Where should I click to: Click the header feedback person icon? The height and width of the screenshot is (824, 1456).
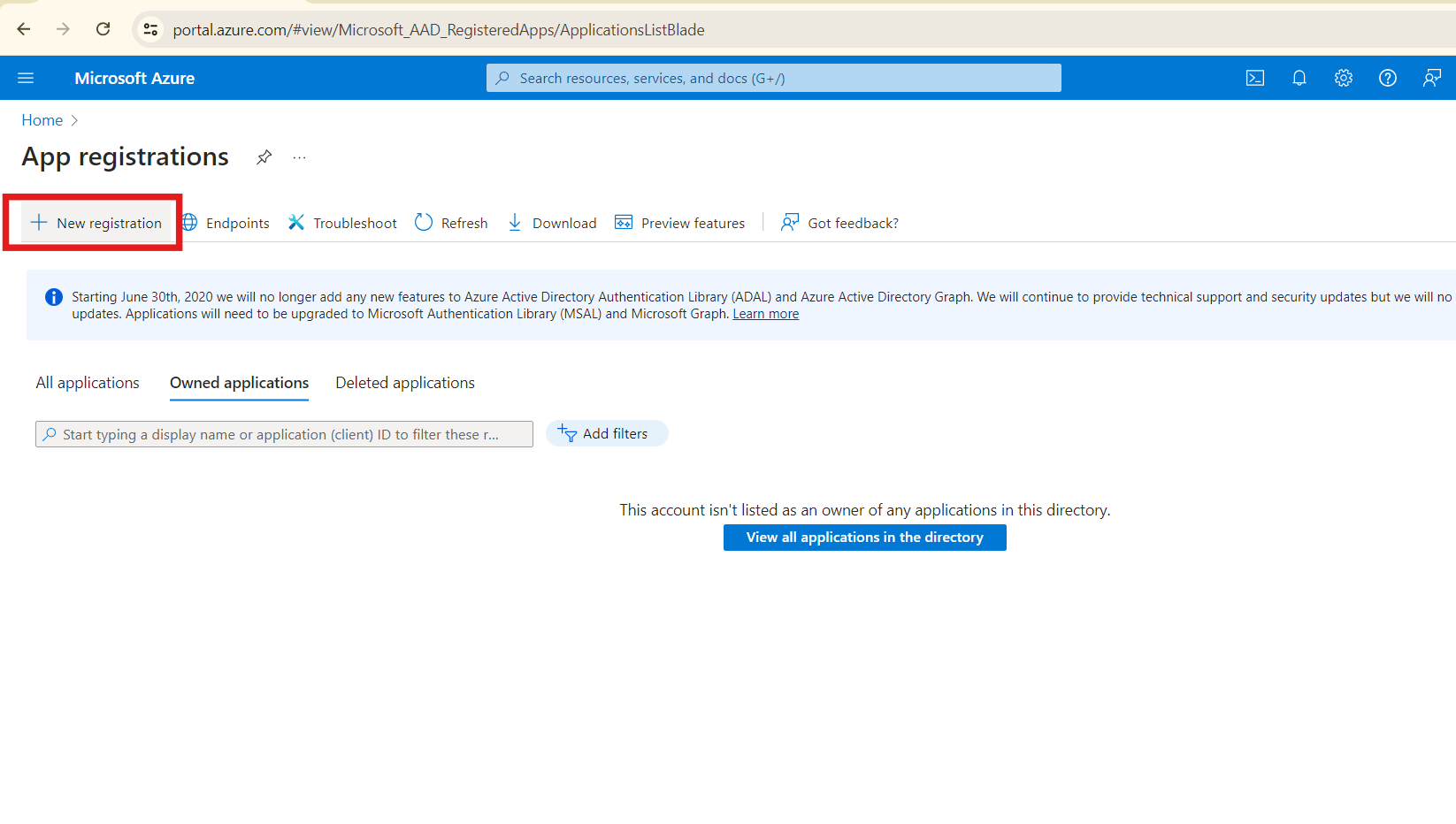1431,78
